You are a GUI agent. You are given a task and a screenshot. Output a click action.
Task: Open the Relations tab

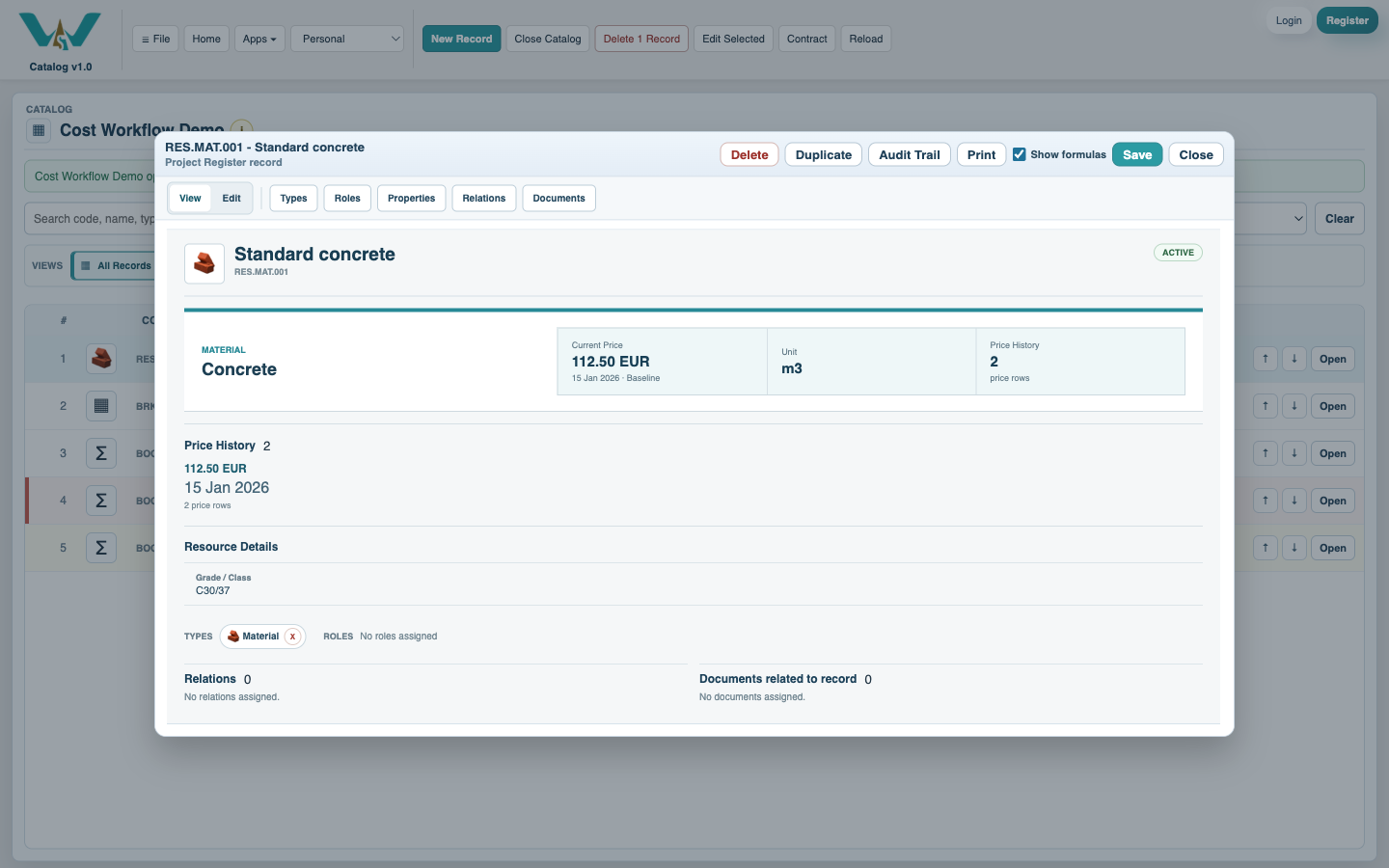(484, 199)
